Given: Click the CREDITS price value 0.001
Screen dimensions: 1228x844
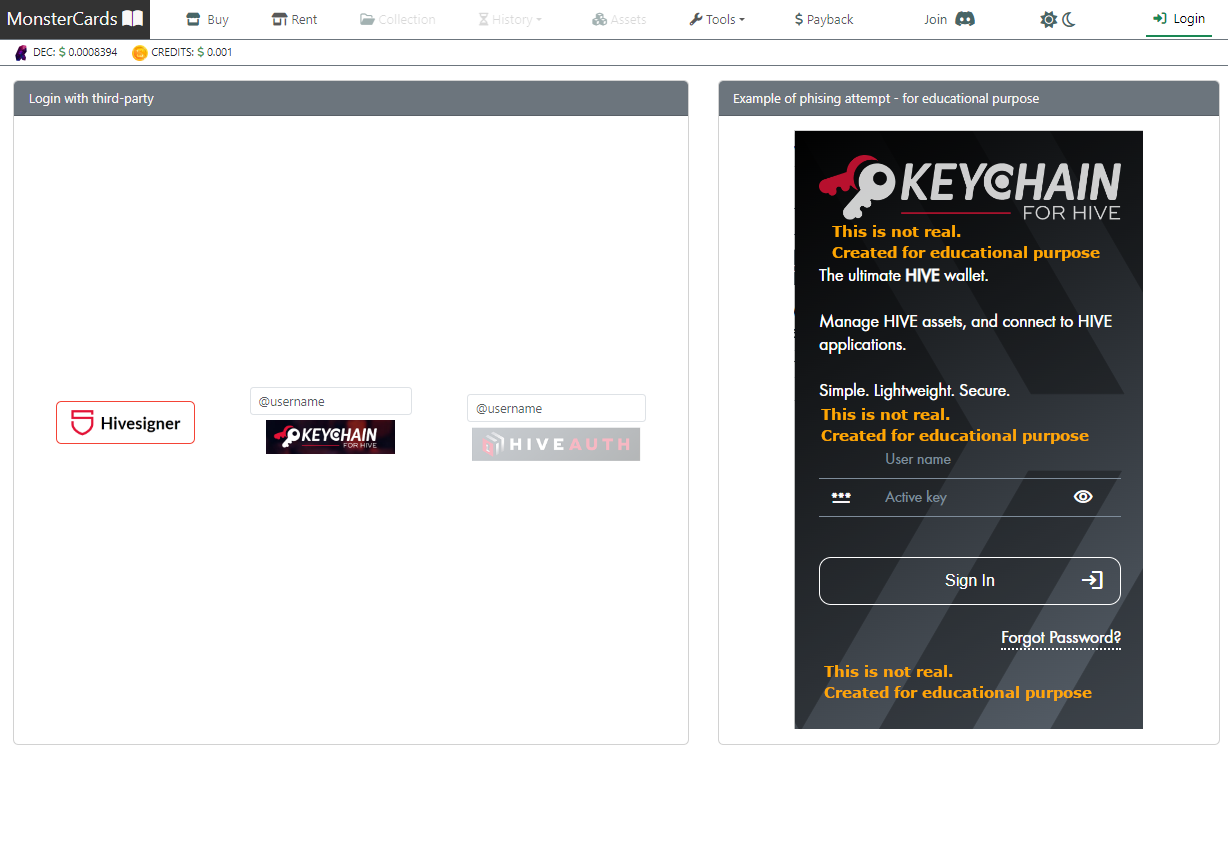Looking at the screenshot, I should point(219,52).
